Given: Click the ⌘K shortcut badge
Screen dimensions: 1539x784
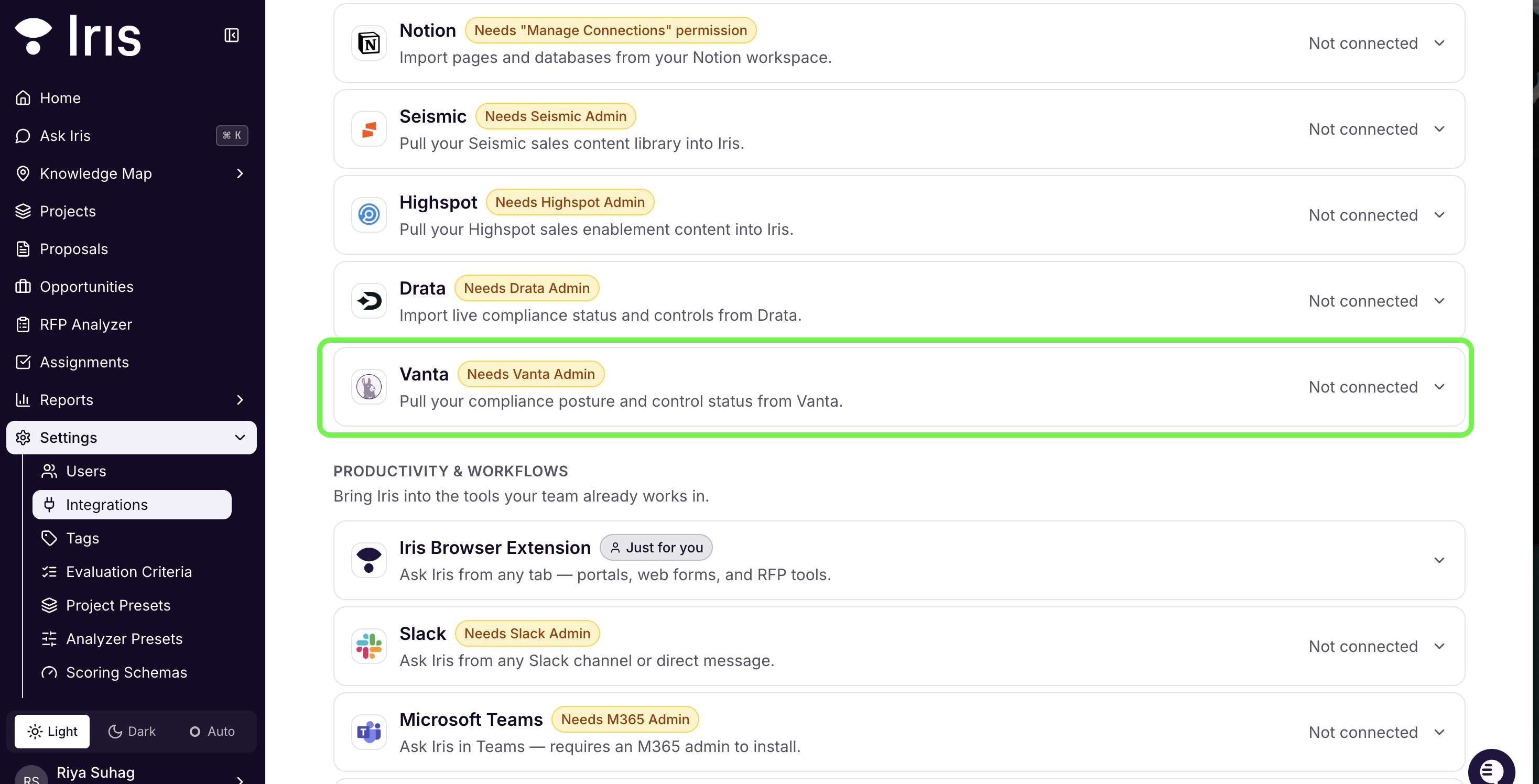Looking at the screenshot, I should pos(232,136).
